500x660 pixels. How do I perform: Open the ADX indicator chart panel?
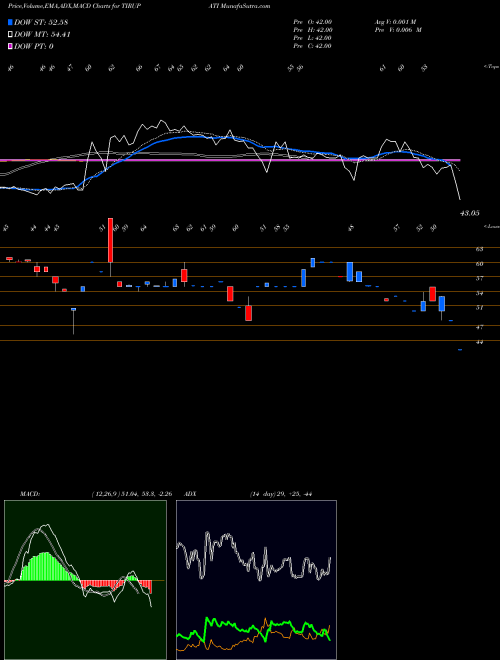[x=256, y=580]
